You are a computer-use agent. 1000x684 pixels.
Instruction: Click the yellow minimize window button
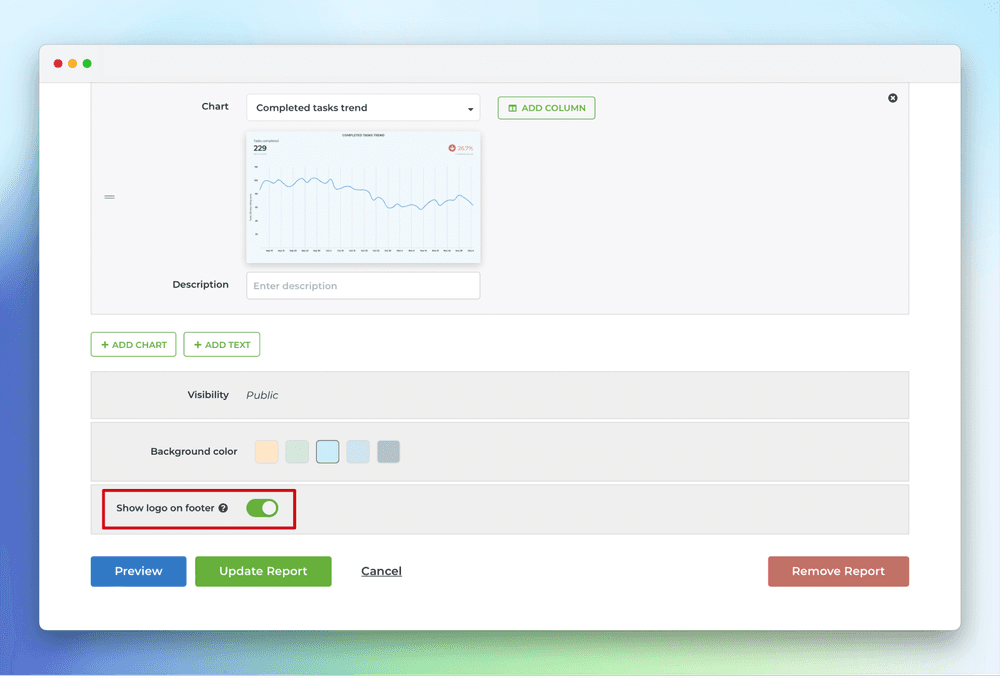[x=73, y=63]
